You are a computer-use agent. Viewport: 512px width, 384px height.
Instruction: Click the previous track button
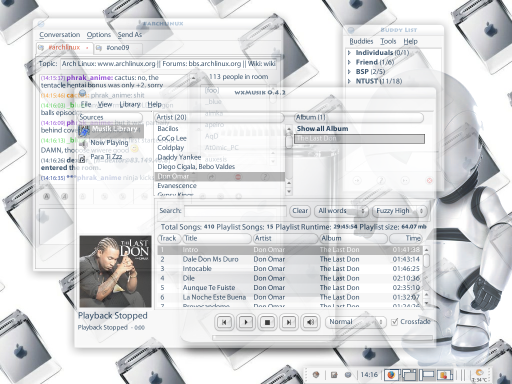(224, 322)
